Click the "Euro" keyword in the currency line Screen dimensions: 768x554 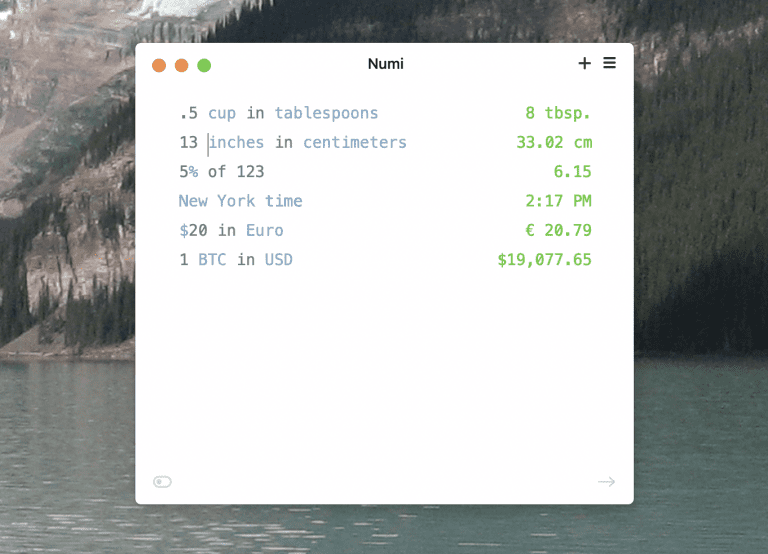[264, 230]
